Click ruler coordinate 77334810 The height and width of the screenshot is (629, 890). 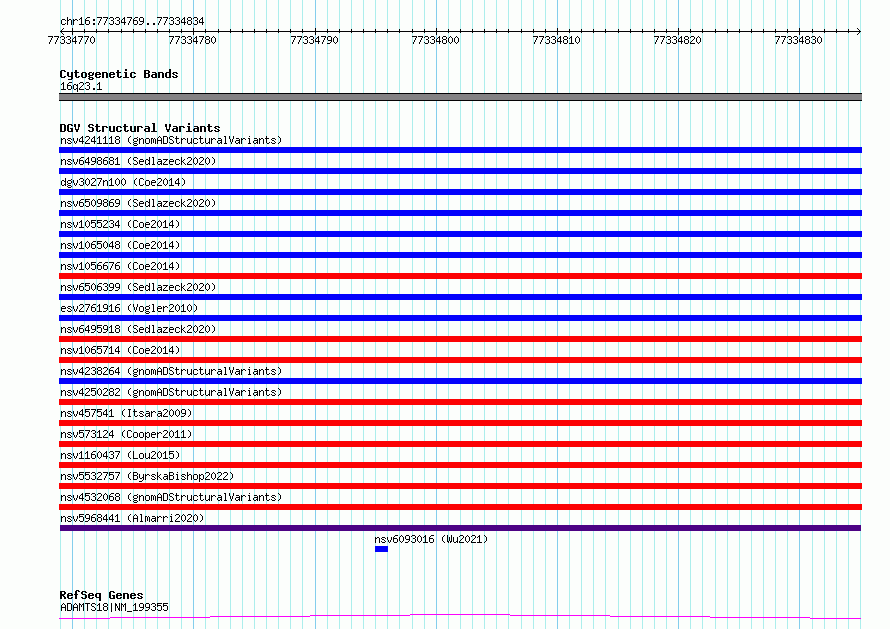click(556, 40)
